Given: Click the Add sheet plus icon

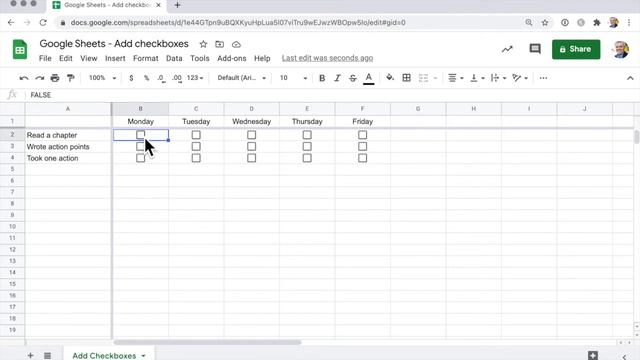Looking at the screenshot, I should point(30,356).
